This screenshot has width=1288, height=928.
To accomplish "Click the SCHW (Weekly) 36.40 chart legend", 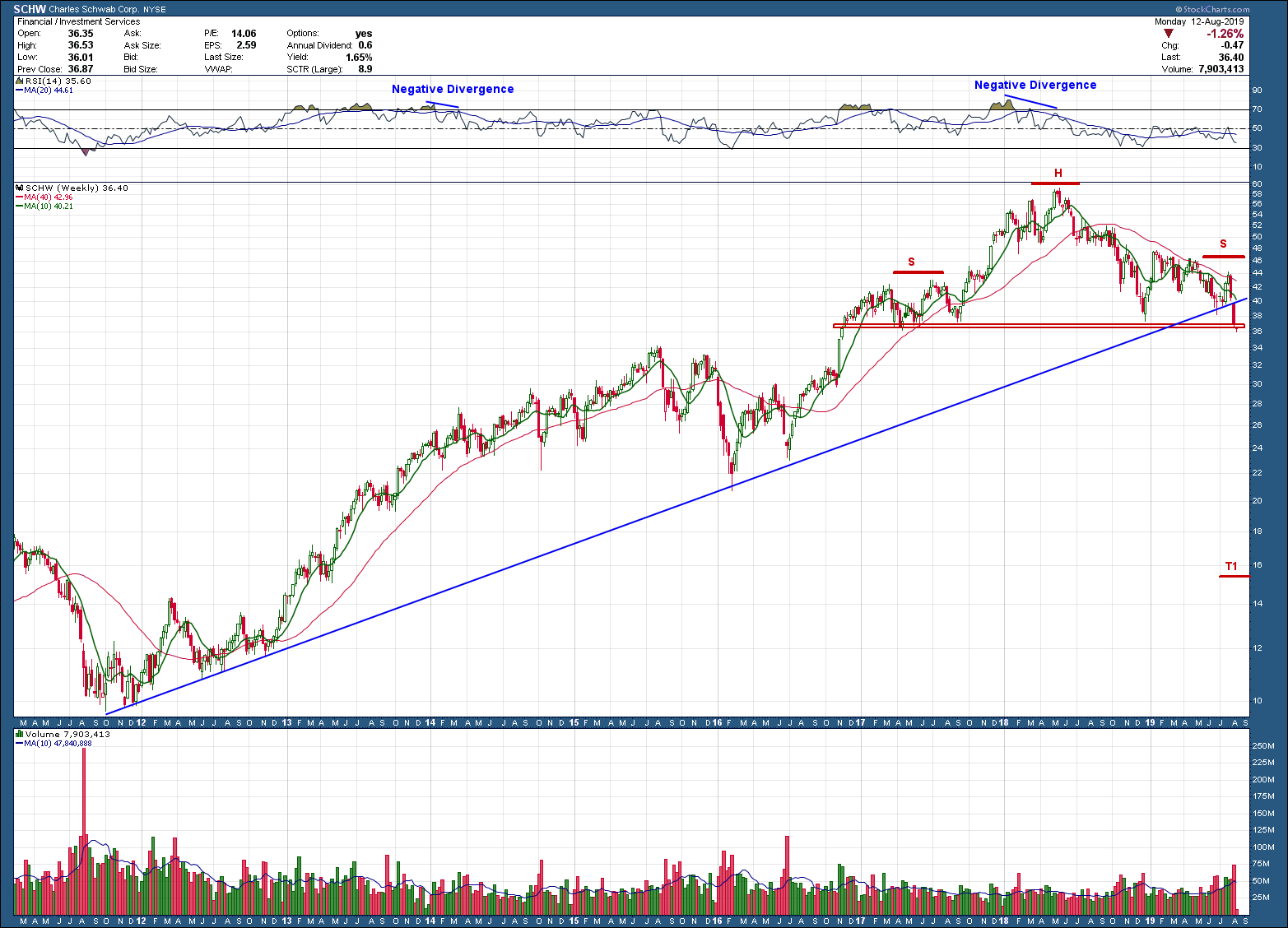I will coord(77,188).
